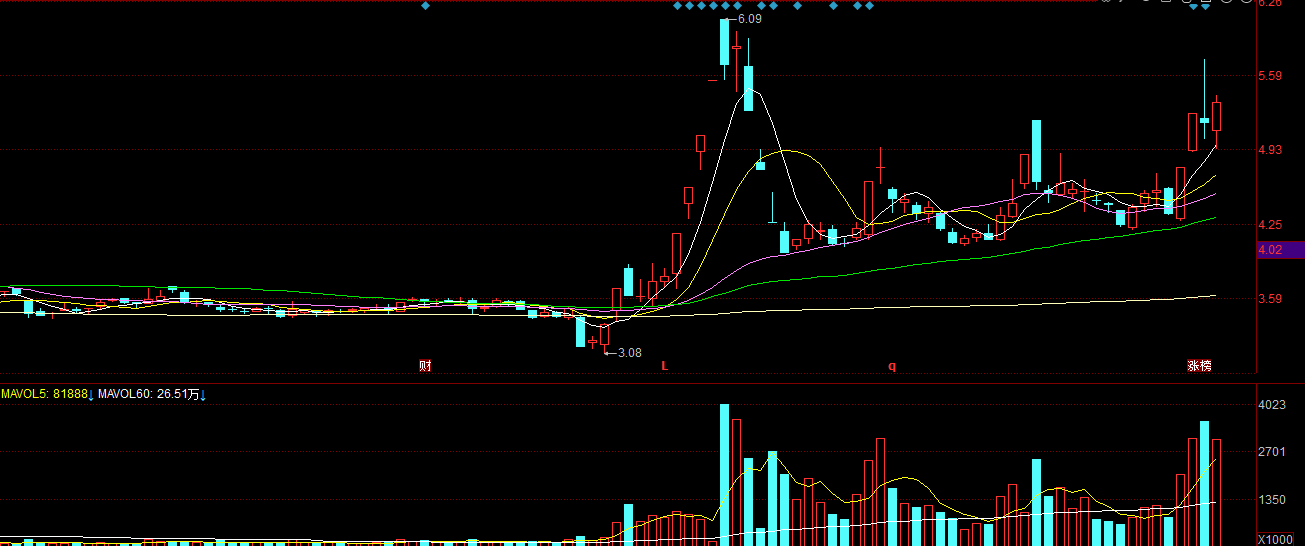Click the red q marker below chart
This screenshot has height=546, width=1305.
(x=892, y=367)
